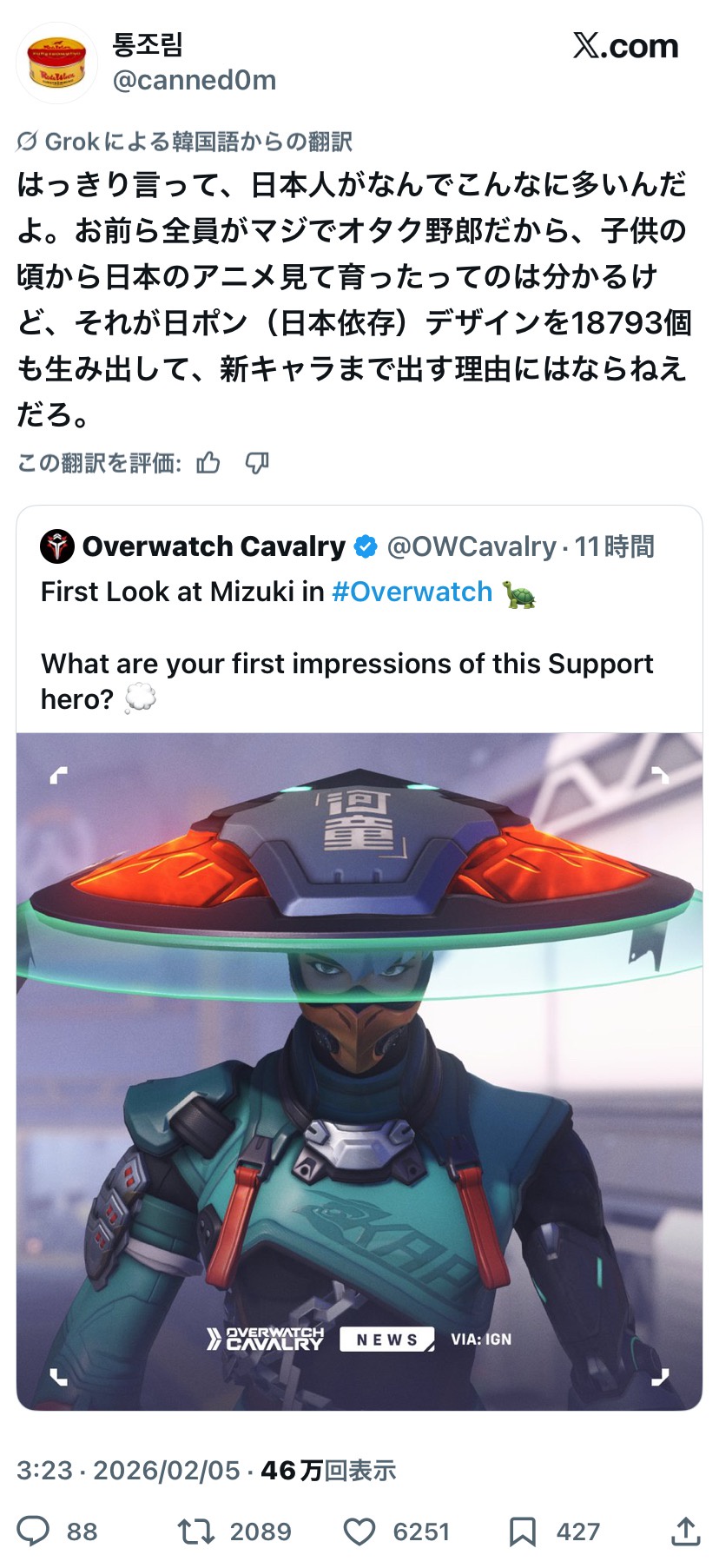
Task: Open Overwatch Cavalry round avatar
Action: click(x=57, y=546)
